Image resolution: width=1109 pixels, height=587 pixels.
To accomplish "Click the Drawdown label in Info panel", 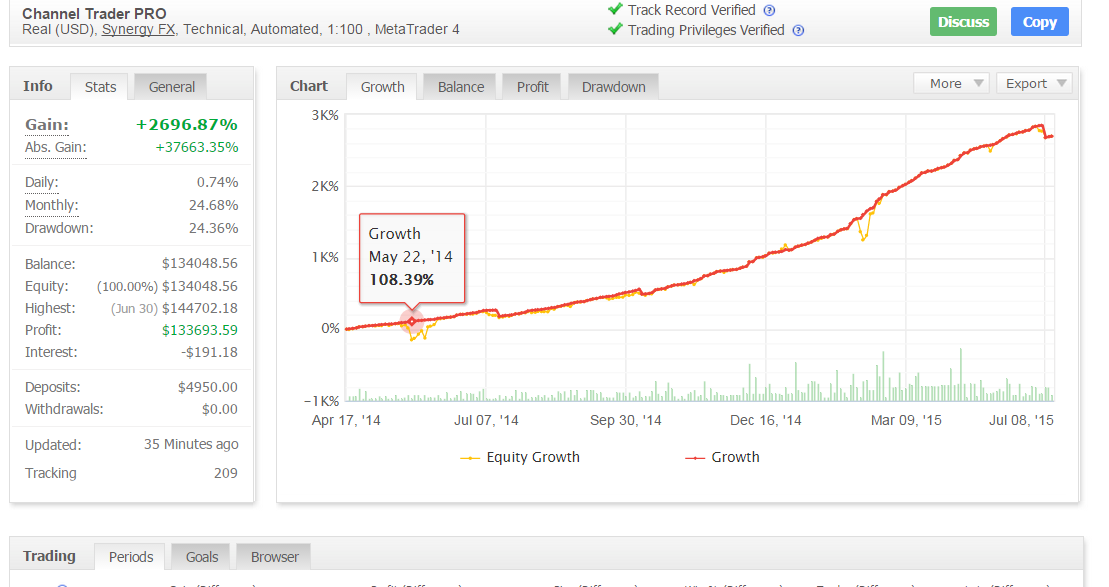I will click(x=59, y=228).
